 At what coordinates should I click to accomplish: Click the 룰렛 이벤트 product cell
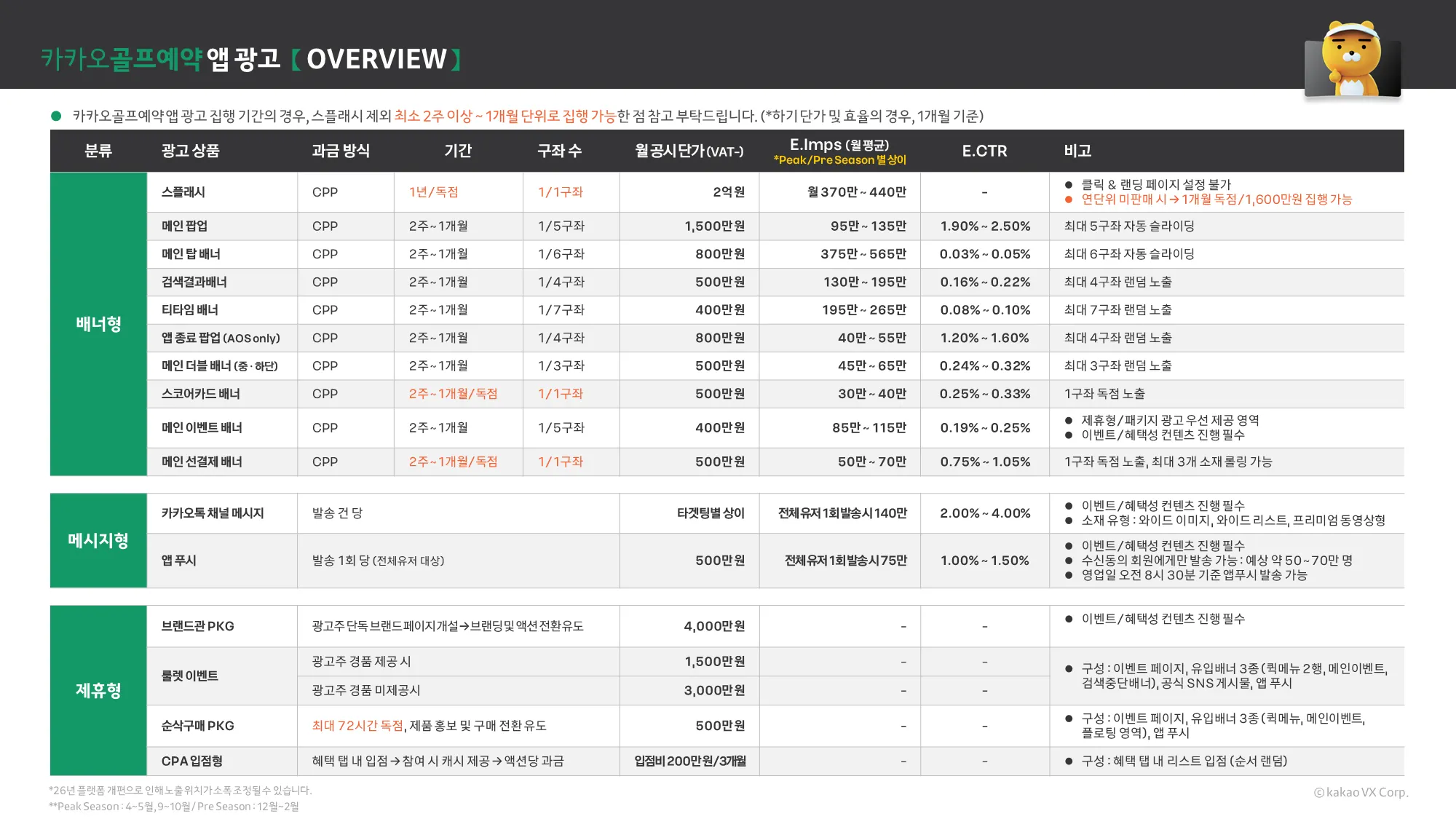(x=190, y=676)
